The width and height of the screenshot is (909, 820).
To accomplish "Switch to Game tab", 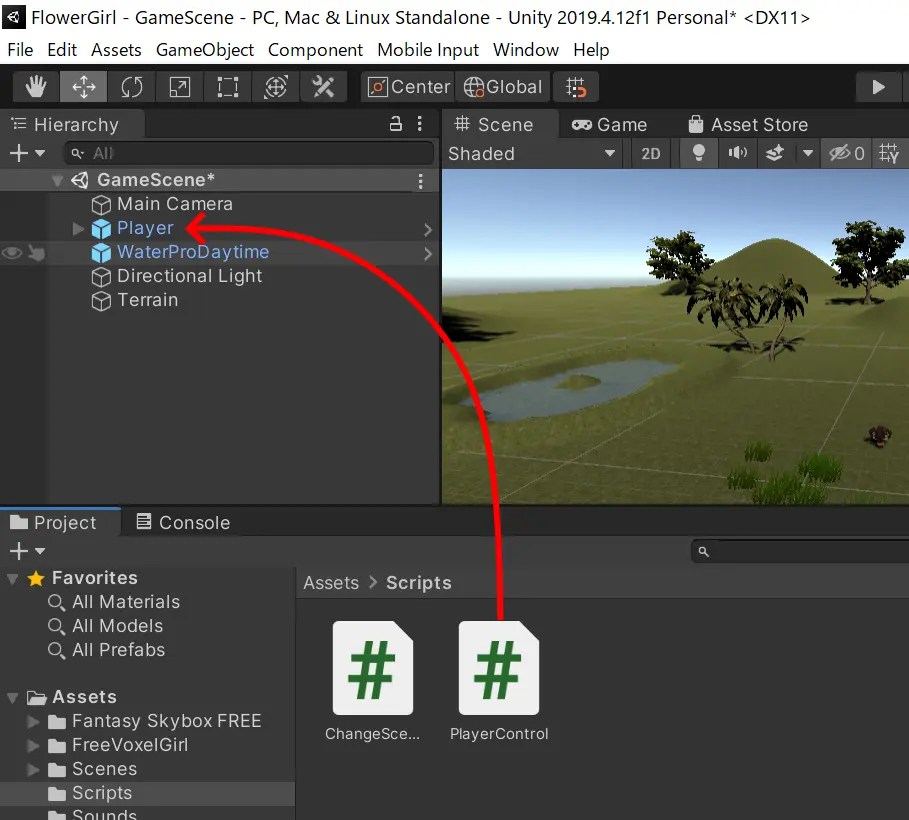I will [609, 125].
